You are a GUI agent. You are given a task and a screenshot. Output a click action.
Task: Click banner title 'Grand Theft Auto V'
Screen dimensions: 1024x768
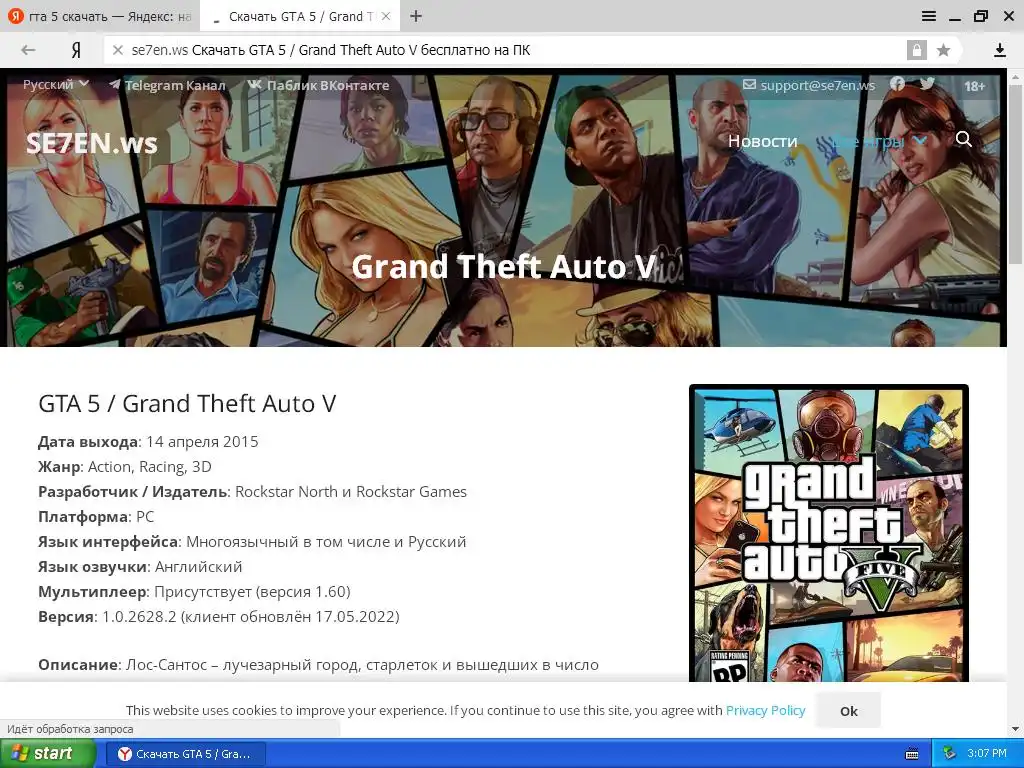coord(503,266)
